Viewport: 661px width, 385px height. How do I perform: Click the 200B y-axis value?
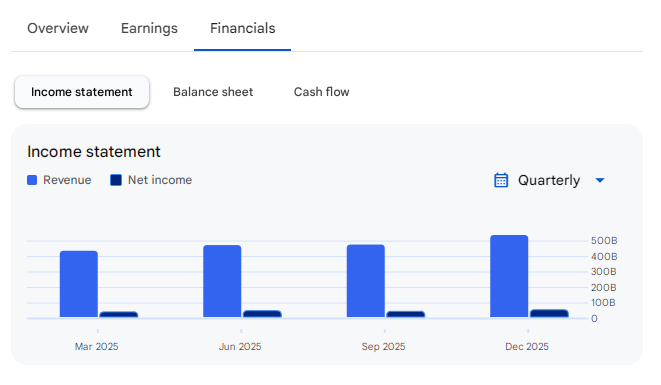point(603,288)
